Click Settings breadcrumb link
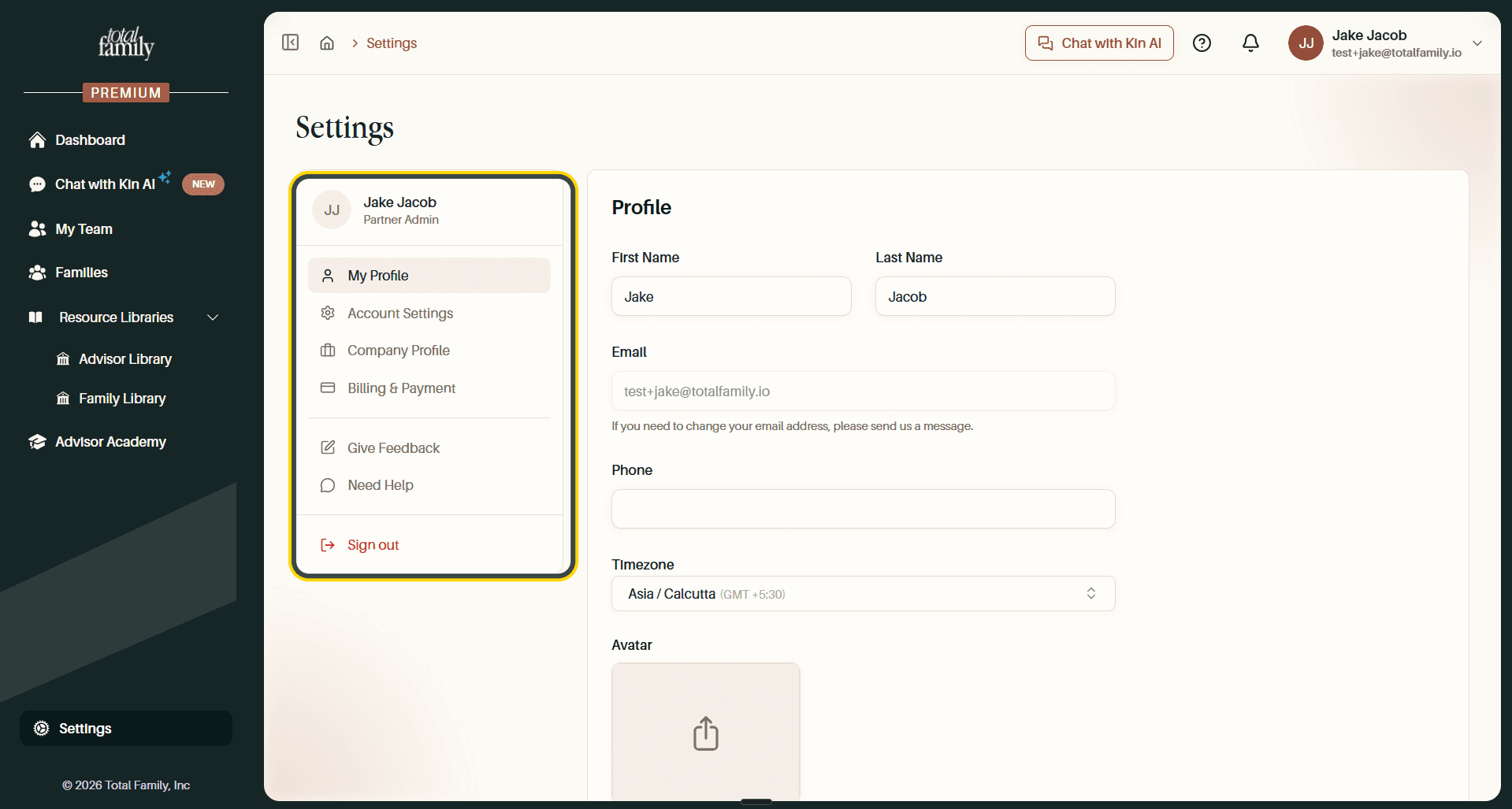The width and height of the screenshot is (1512, 809). pyautogui.click(x=392, y=43)
